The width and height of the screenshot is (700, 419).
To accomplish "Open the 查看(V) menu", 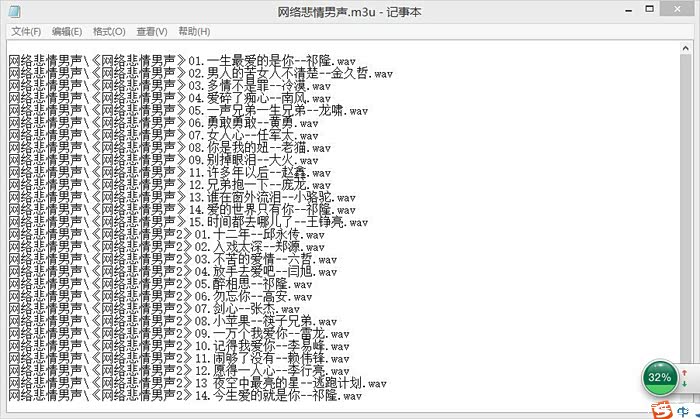I will tap(152, 32).
